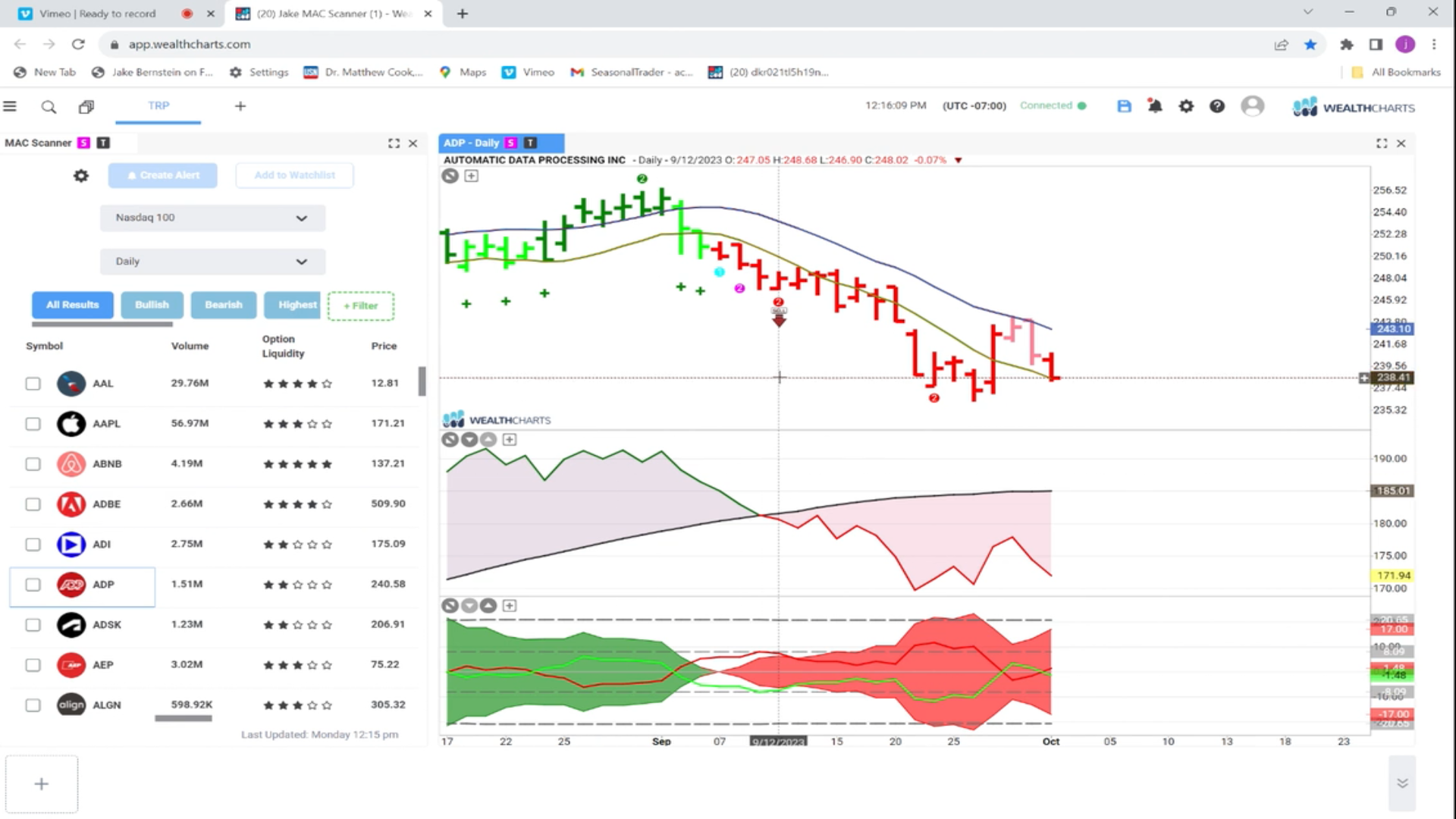The height and width of the screenshot is (819, 1456).
Task: Add indicator to the middle pane
Action: tap(510, 440)
